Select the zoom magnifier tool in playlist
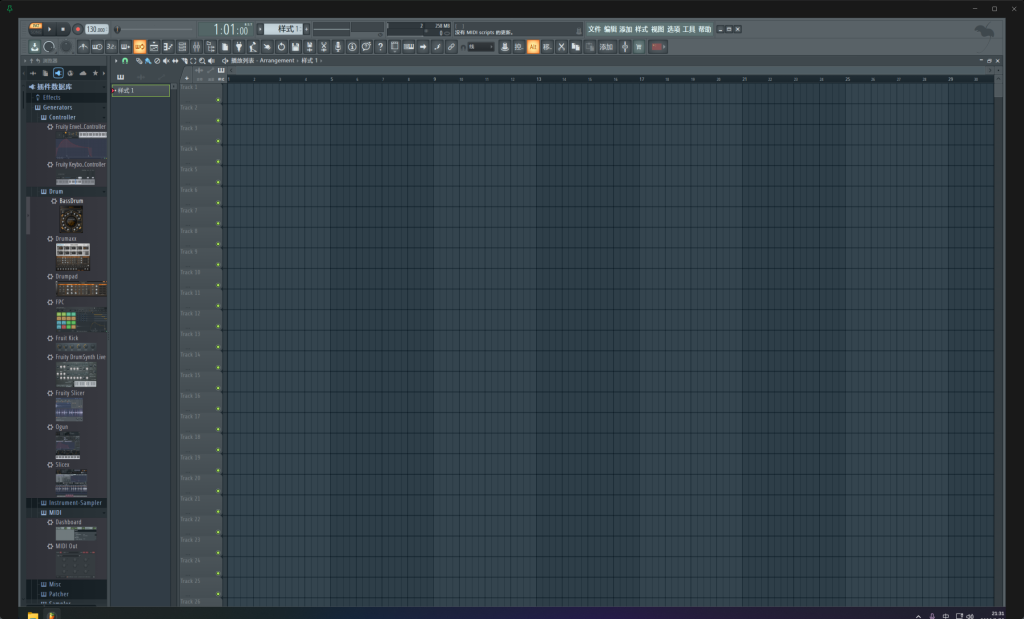The image size is (1024, 619). click(x=202, y=61)
